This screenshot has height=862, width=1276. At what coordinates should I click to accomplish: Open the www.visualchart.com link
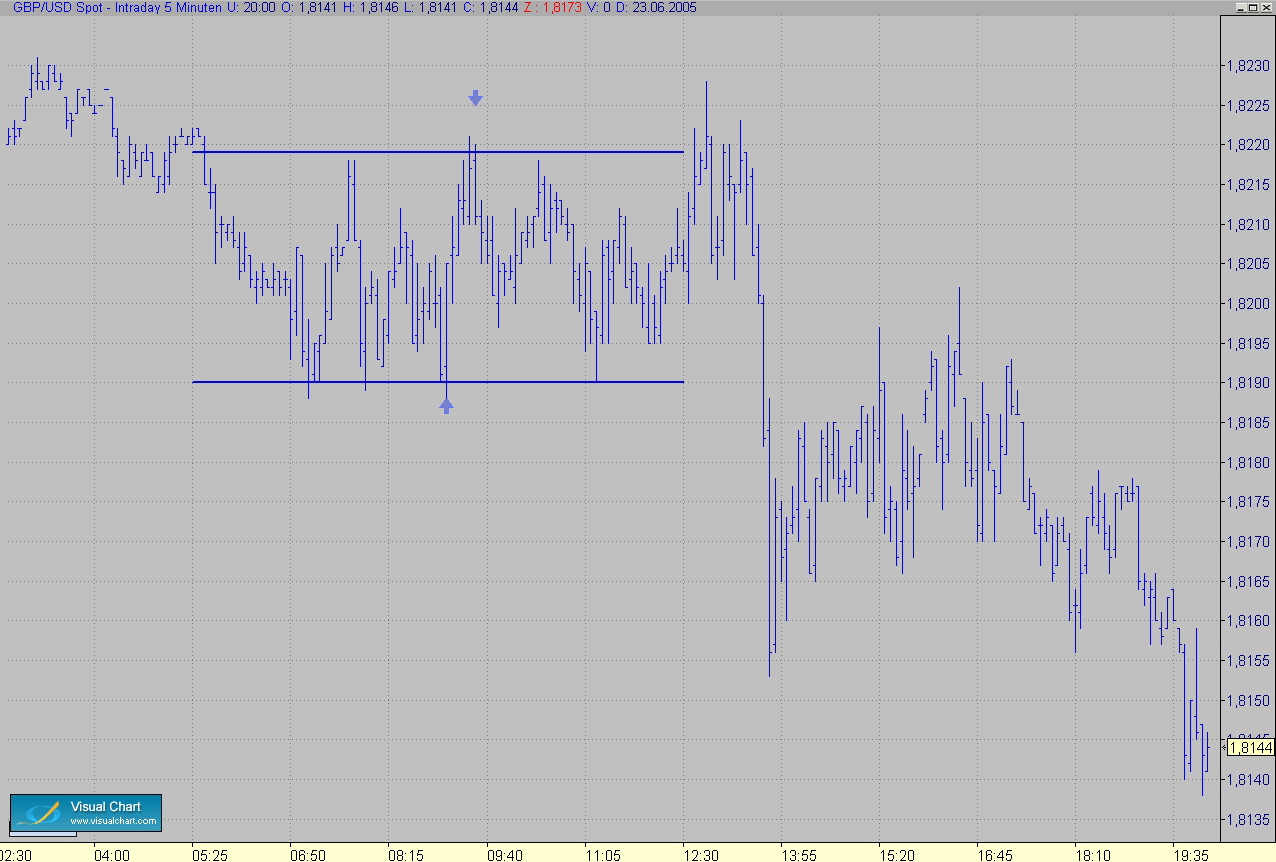pyautogui.click(x=113, y=822)
